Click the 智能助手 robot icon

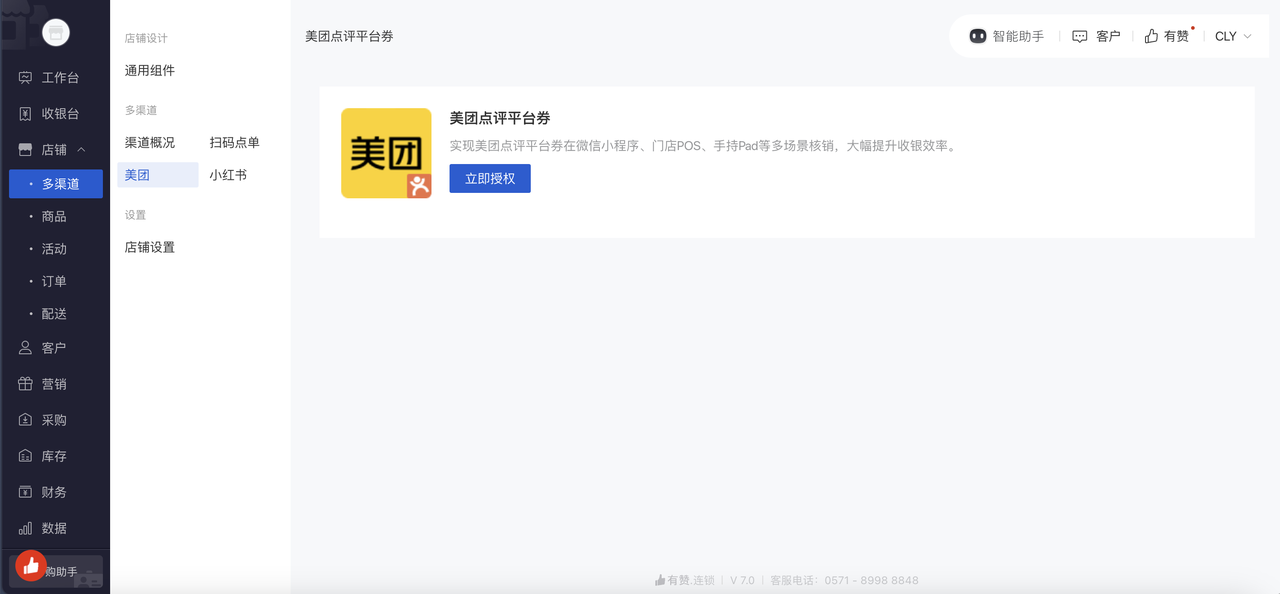tap(978, 36)
